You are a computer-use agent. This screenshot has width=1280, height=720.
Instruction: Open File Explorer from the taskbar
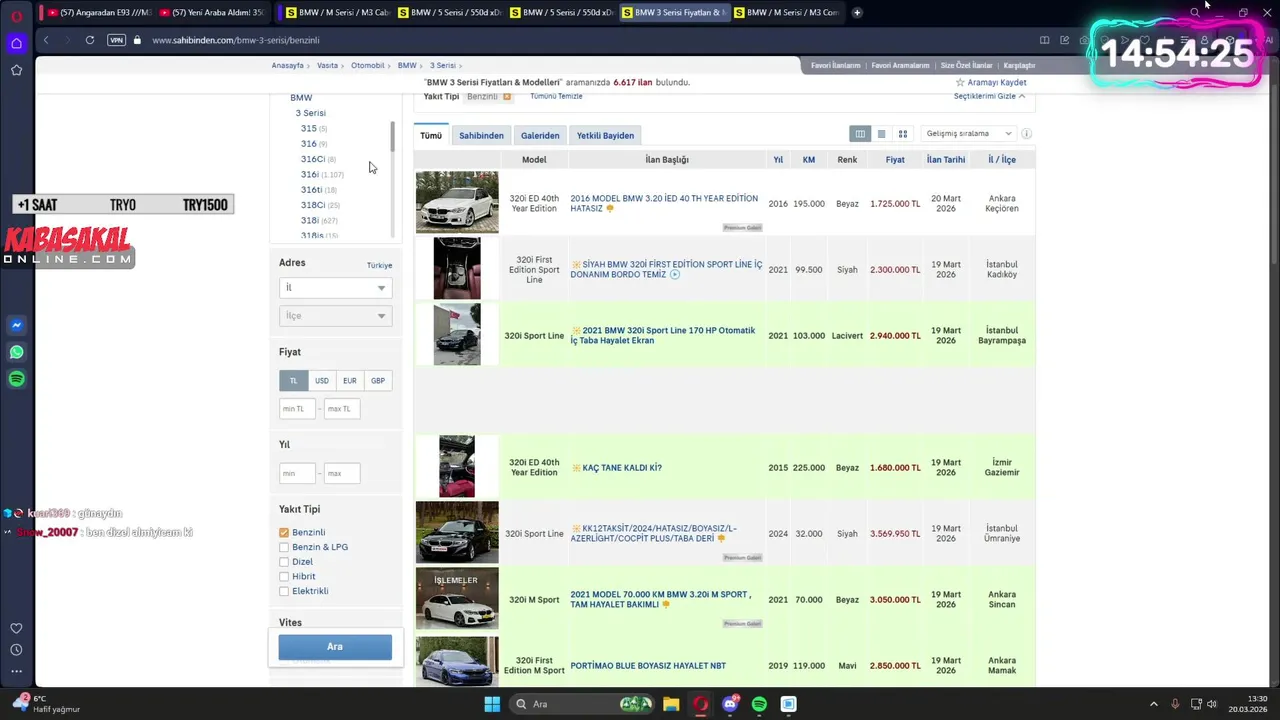[x=671, y=704]
